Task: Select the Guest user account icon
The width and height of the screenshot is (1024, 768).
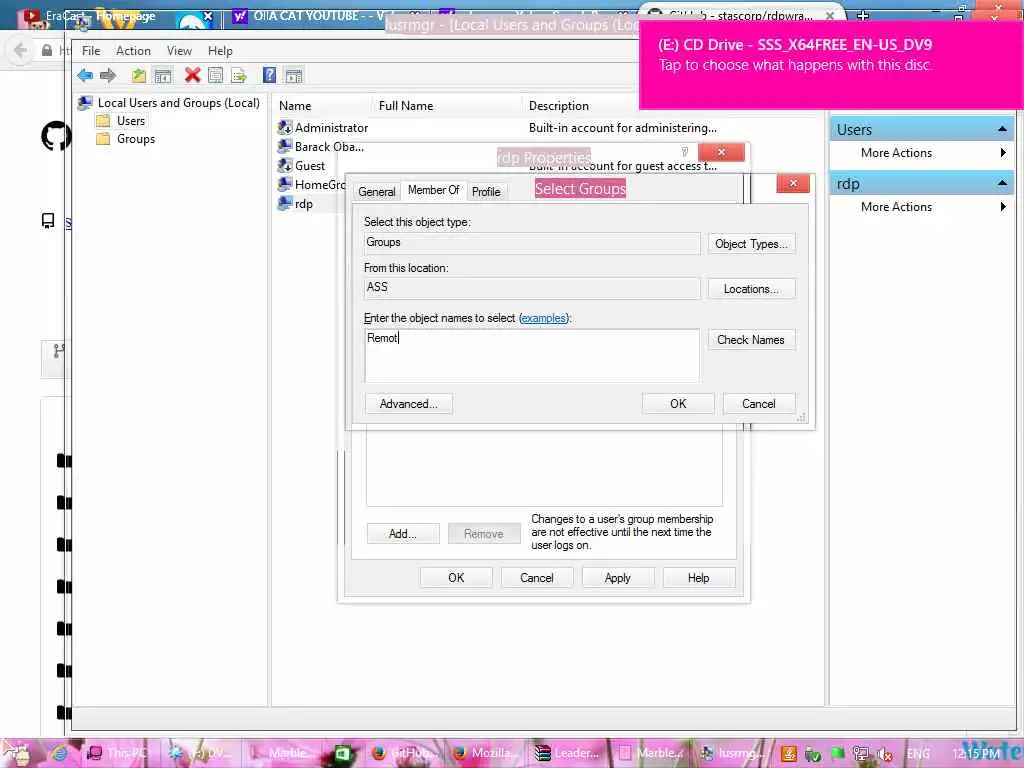Action: [285, 165]
